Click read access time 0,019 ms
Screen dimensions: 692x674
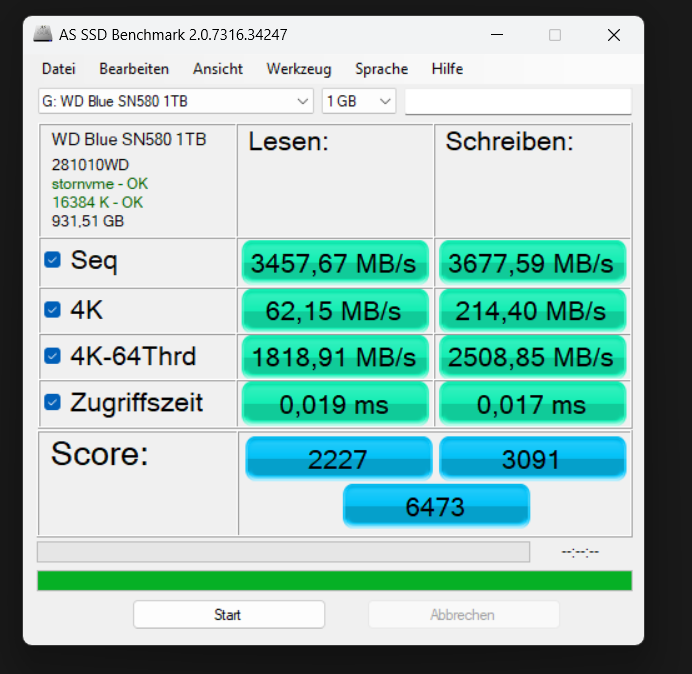335,404
